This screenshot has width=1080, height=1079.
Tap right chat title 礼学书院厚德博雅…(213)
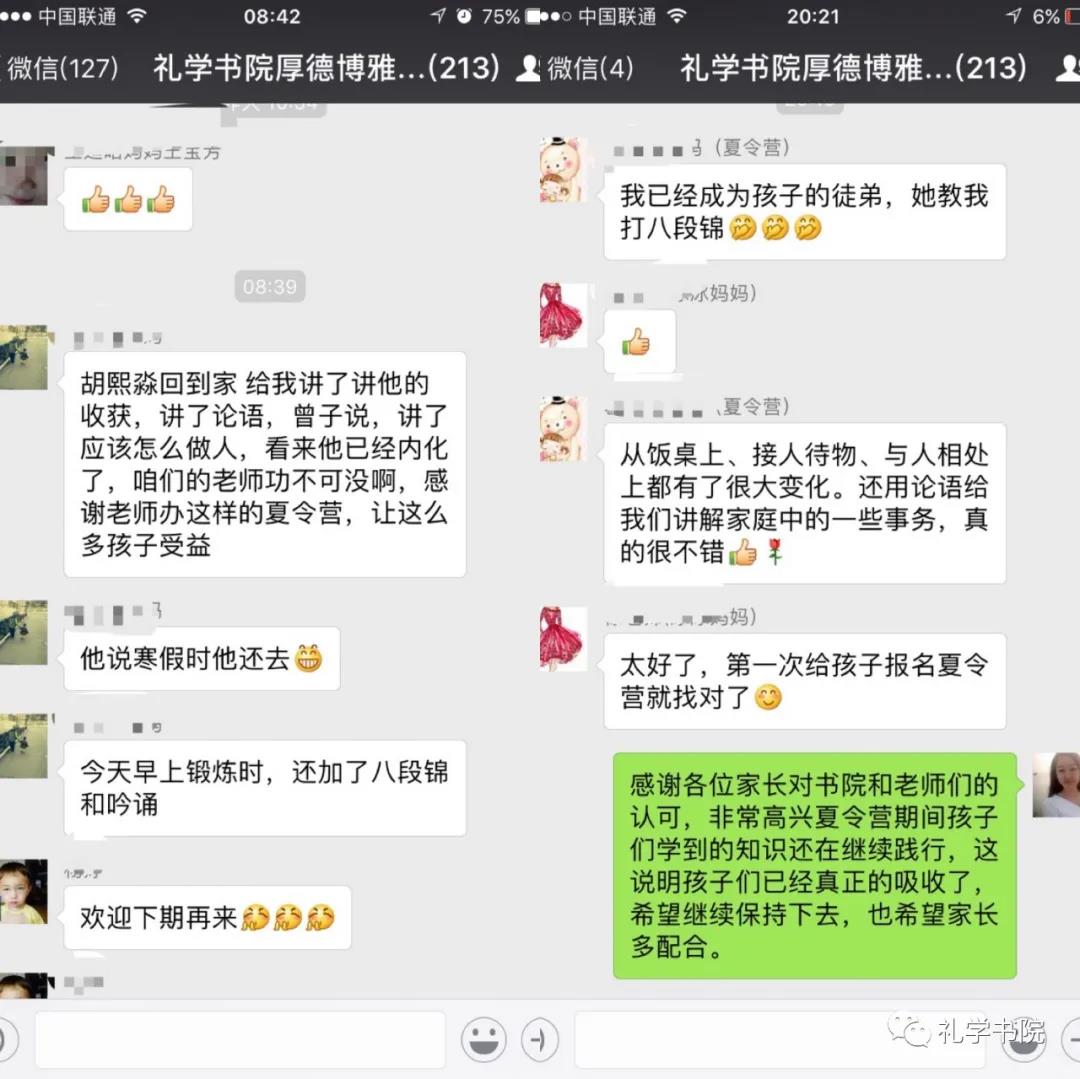tap(853, 68)
